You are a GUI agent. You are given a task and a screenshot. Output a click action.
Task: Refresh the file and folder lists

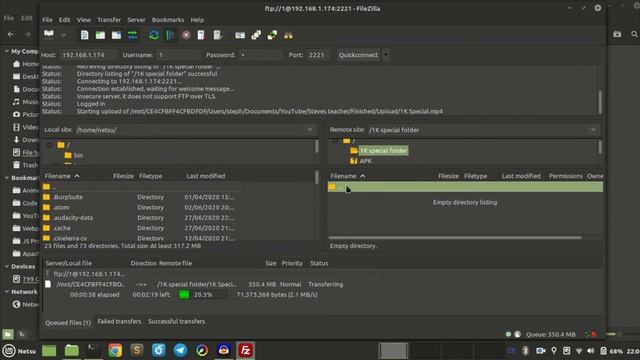[x=154, y=35]
